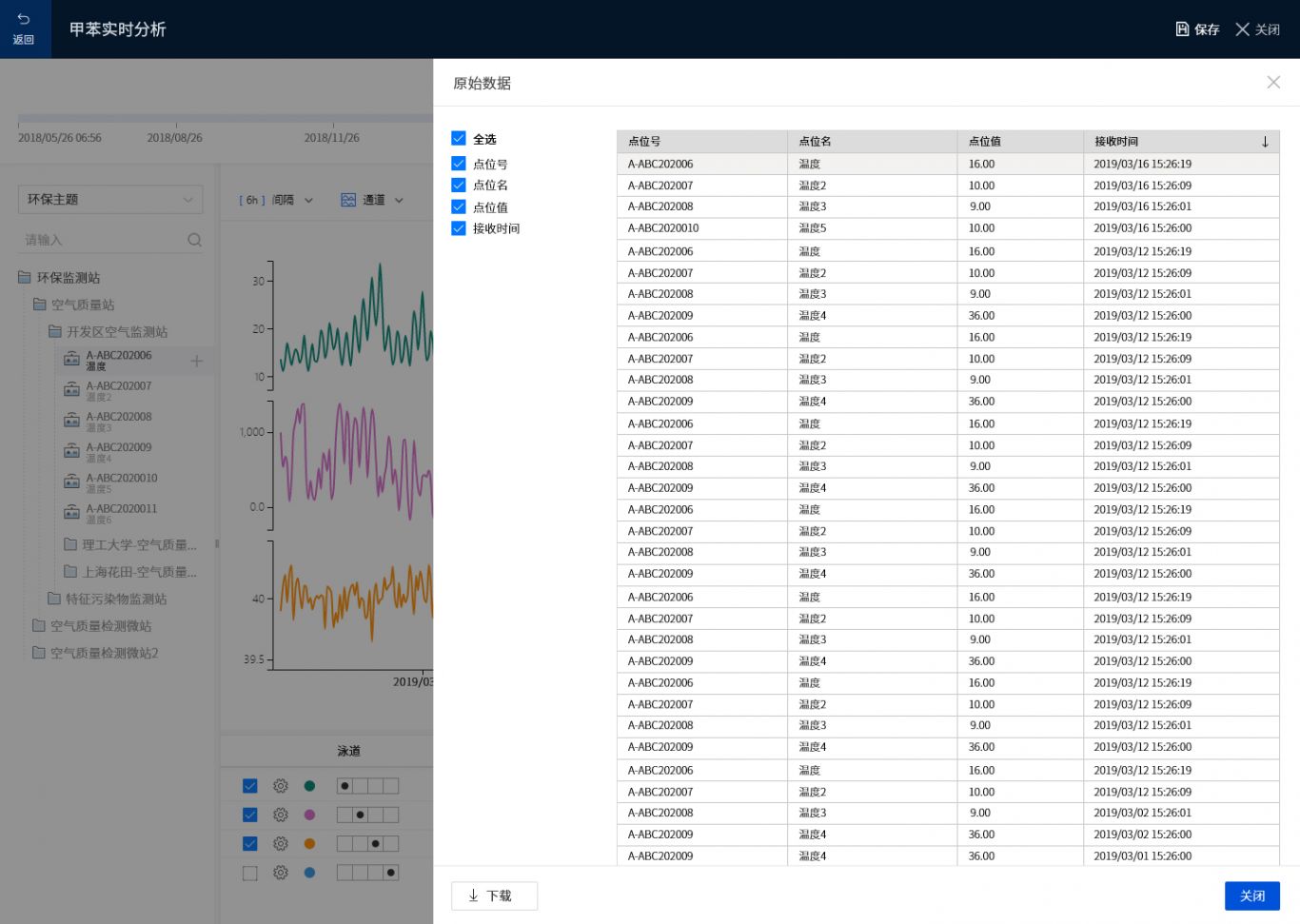Enable the blue series checkbox

250,873
